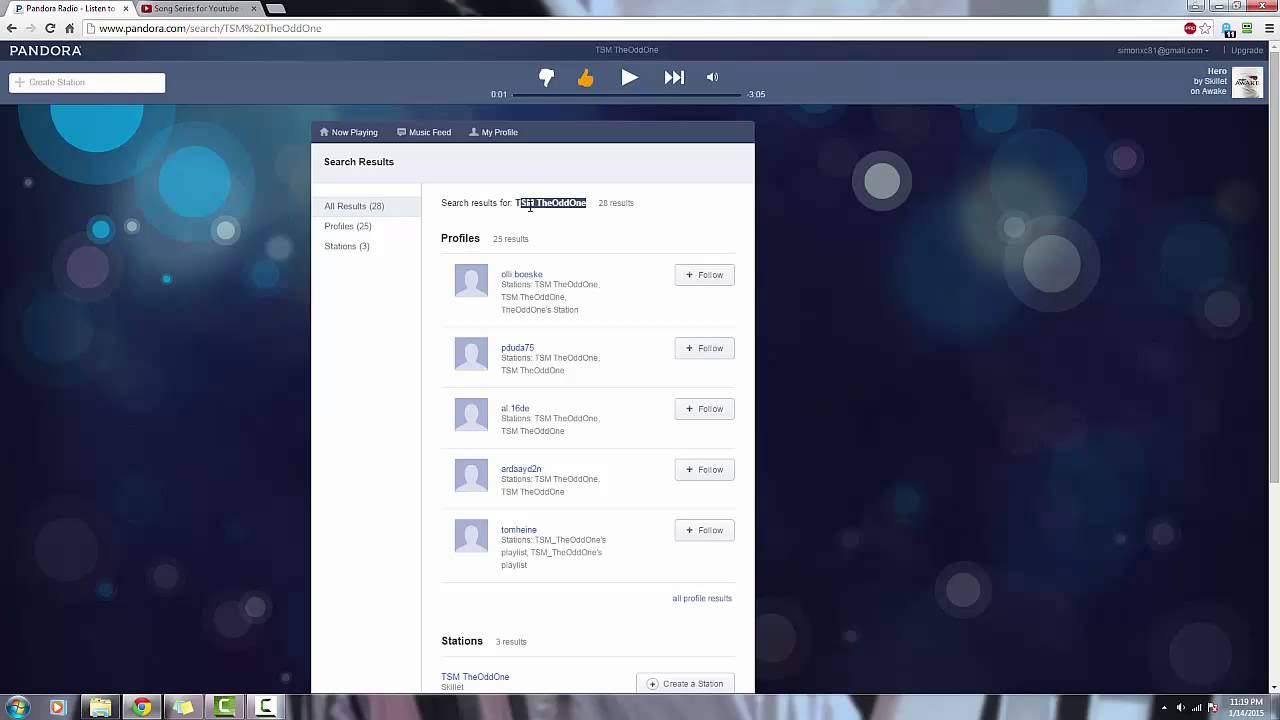Screen dimensions: 1280x720
Task: Filter by Profiles (25)
Action: [348, 226]
